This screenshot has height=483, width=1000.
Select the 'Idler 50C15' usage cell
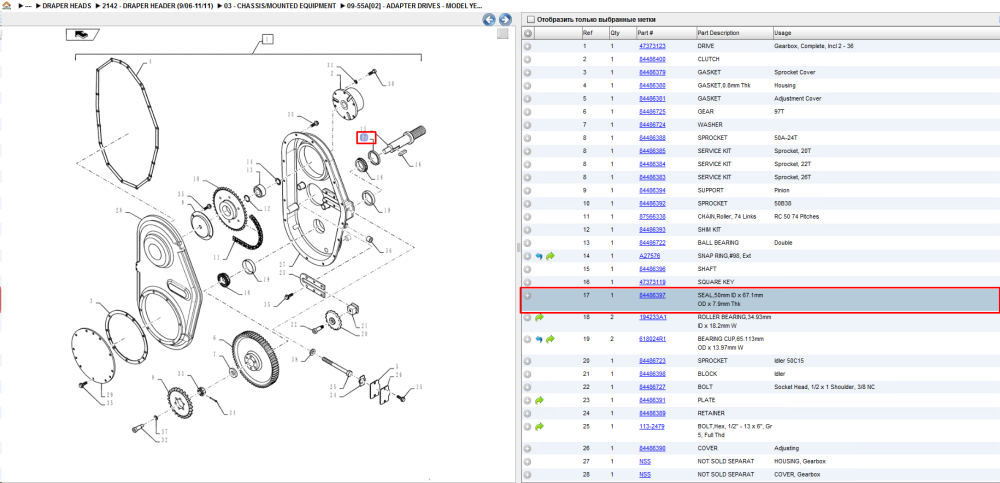pyautogui.click(x=788, y=361)
